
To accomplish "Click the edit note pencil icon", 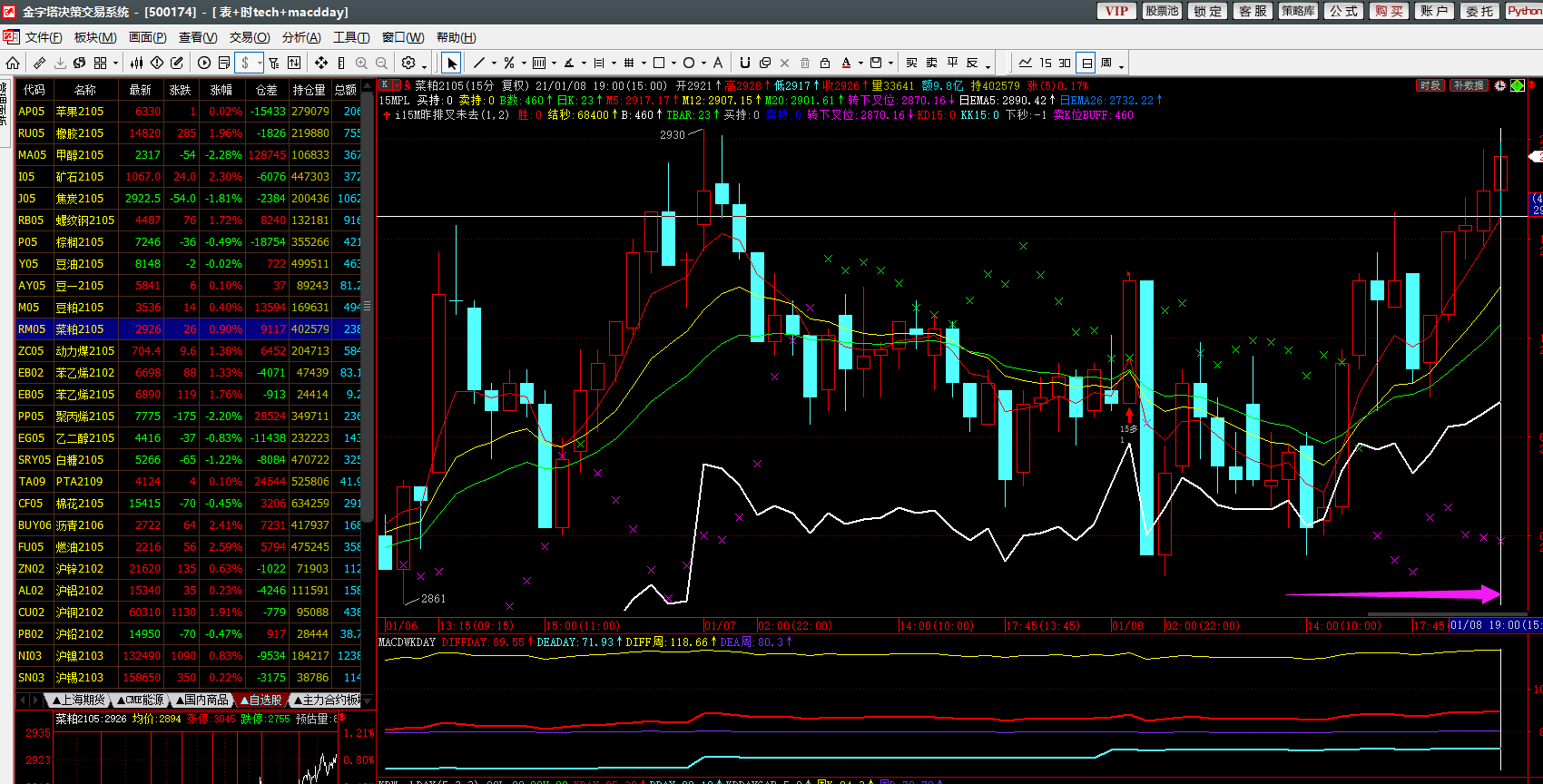I will click(x=177, y=63).
